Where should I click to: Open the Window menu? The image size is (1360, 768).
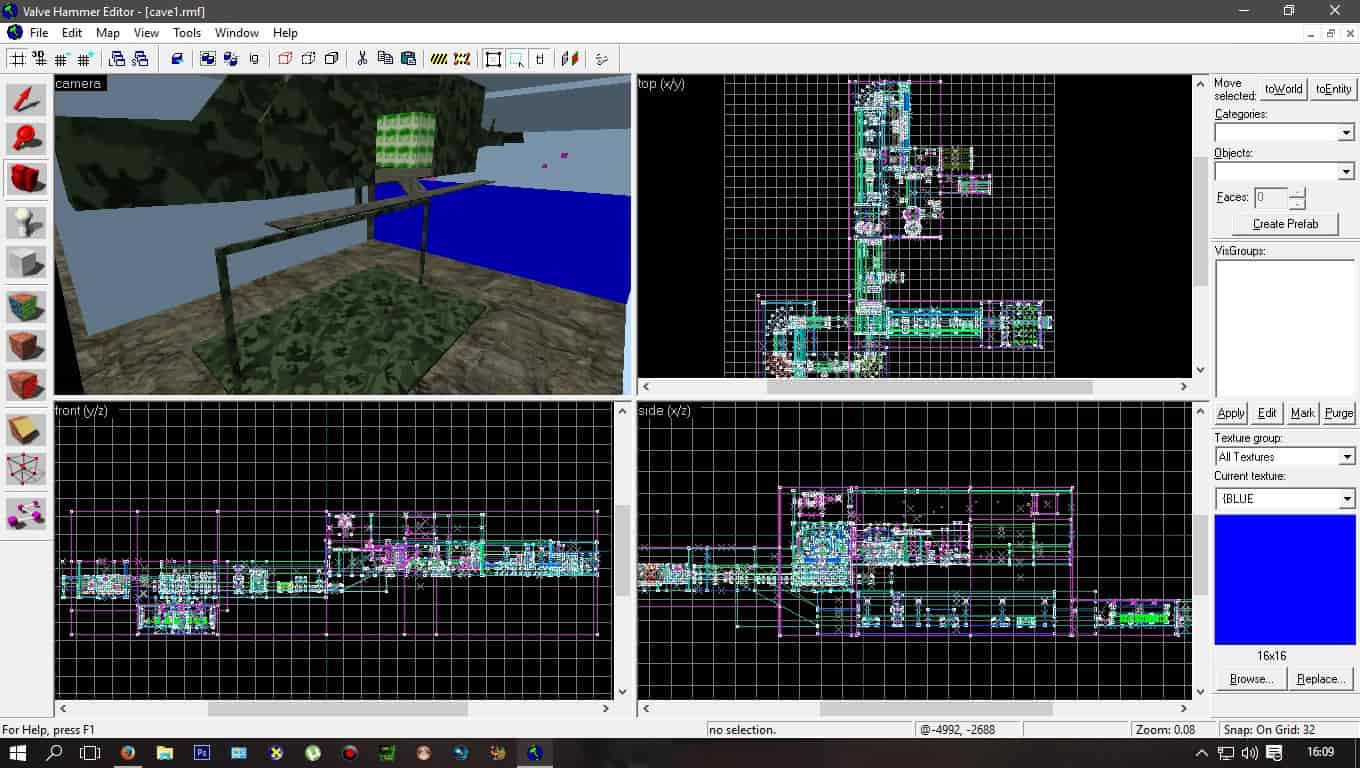point(237,33)
